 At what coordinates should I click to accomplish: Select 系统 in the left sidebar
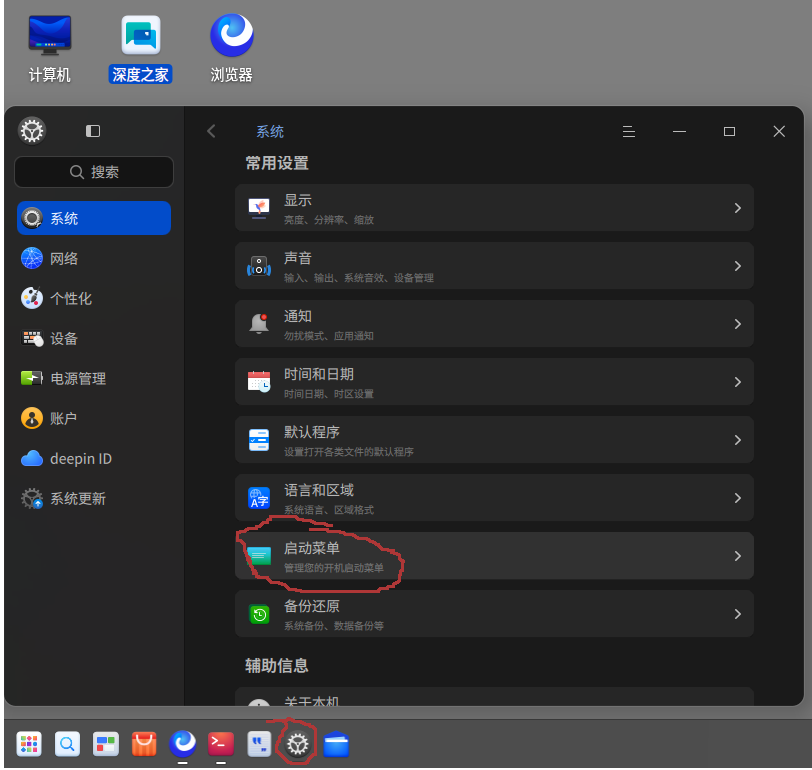click(94, 218)
